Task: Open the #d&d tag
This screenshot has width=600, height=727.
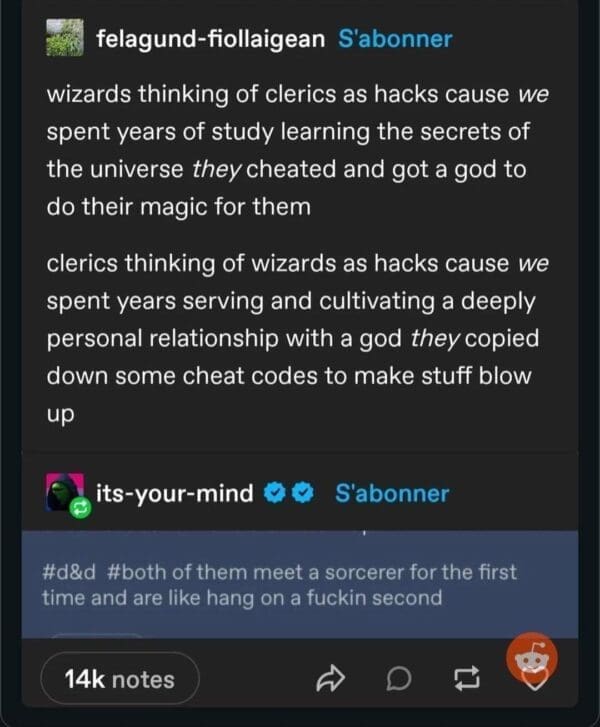Action: [x=69, y=572]
